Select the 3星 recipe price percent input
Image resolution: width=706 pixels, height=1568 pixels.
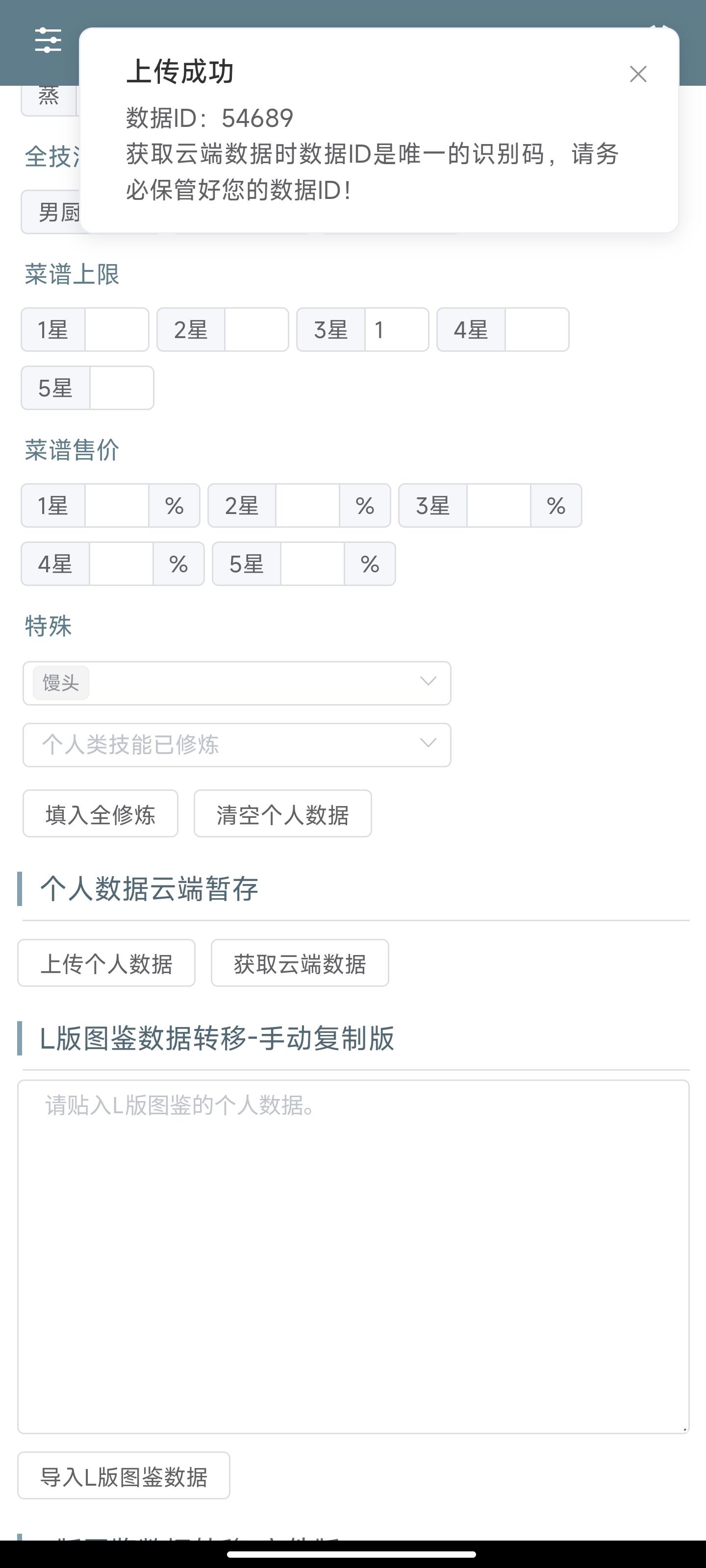point(498,506)
